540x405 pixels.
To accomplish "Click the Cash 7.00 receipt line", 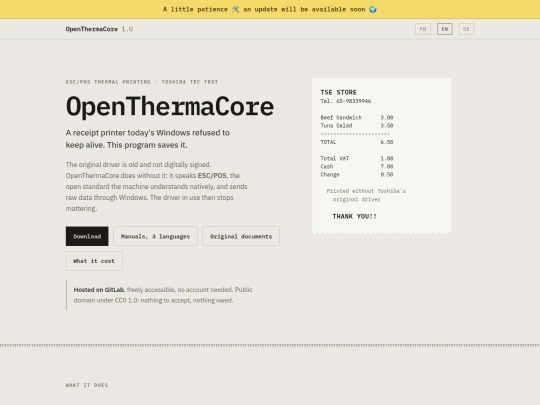I will (357, 166).
